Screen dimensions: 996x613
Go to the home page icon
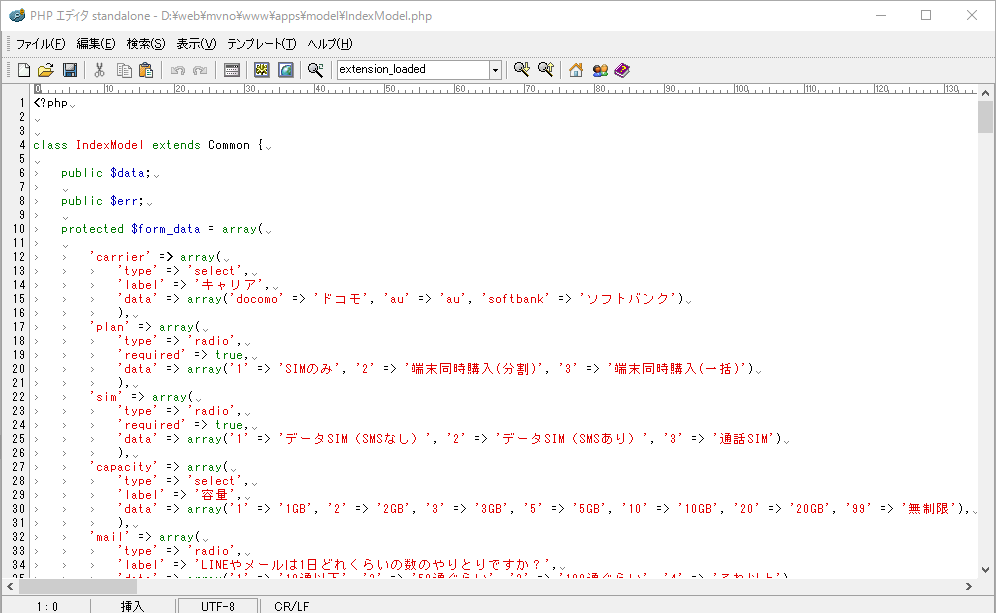[x=576, y=70]
